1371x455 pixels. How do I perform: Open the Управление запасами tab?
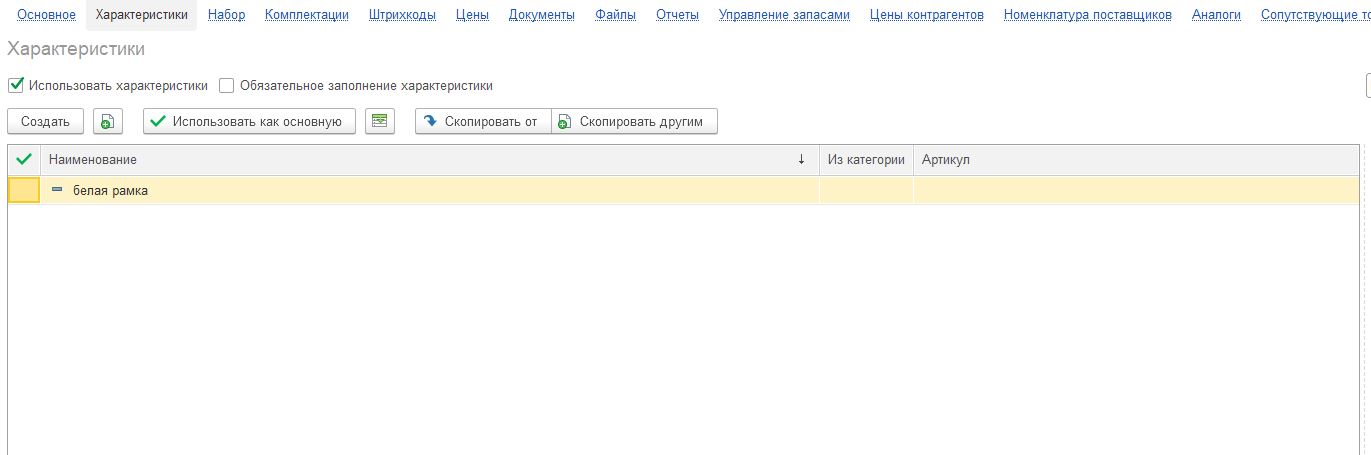click(784, 15)
